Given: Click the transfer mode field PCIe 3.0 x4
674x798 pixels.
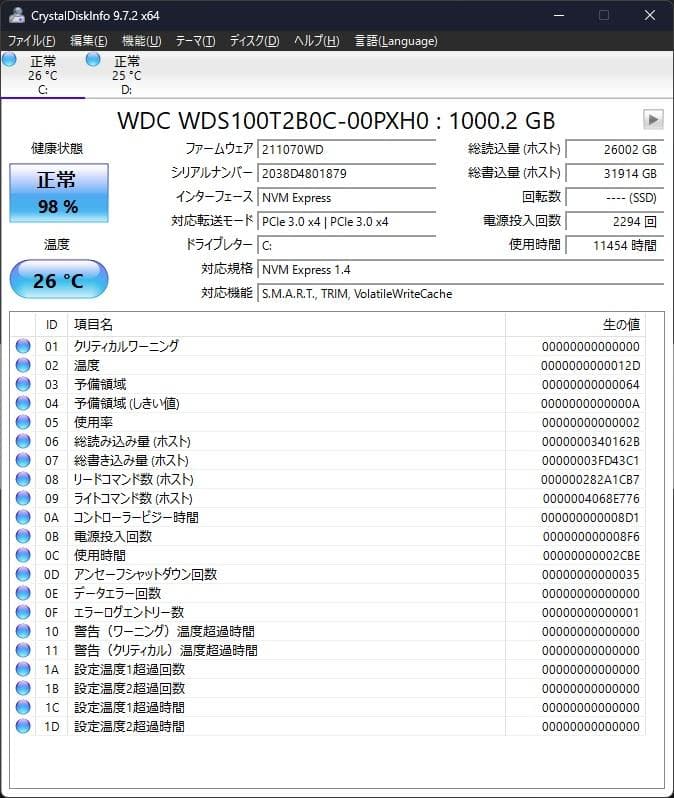Looking at the screenshot, I should click(x=347, y=221).
